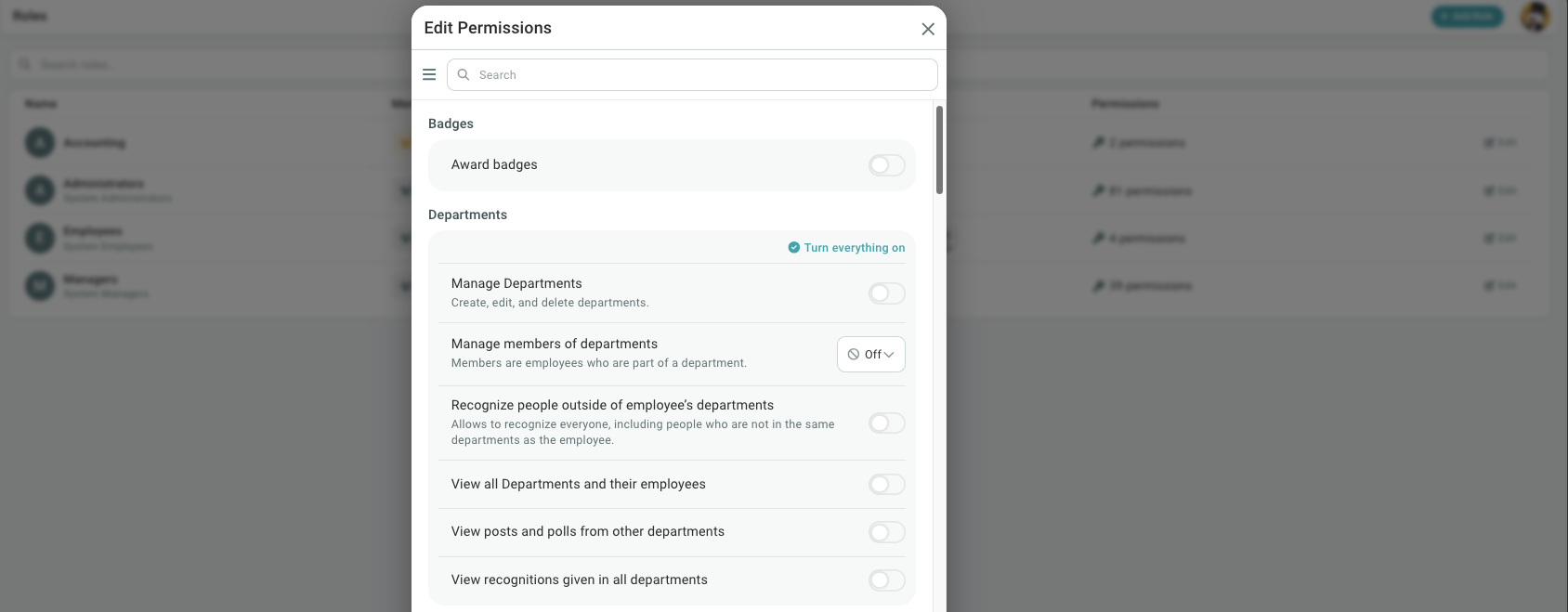Close the Edit Permissions dialog
This screenshot has width=1568, height=612.
[x=927, y=29]
